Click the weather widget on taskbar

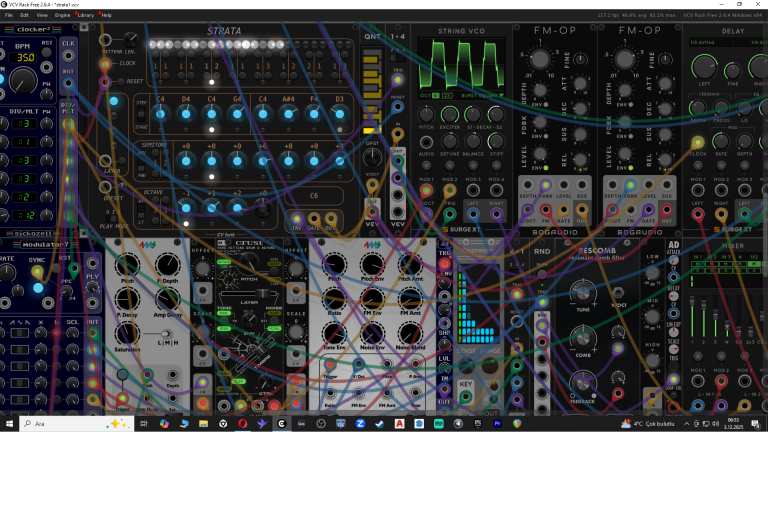coord(648,424)
